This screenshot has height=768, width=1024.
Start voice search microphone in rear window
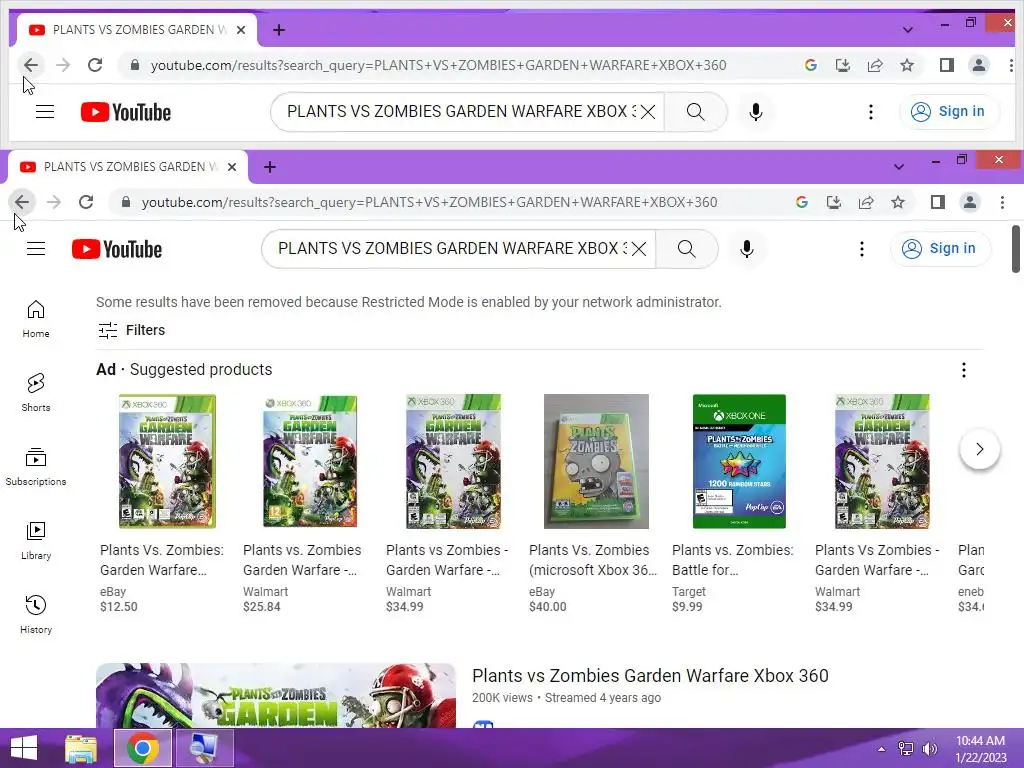(x=756, y=112)
